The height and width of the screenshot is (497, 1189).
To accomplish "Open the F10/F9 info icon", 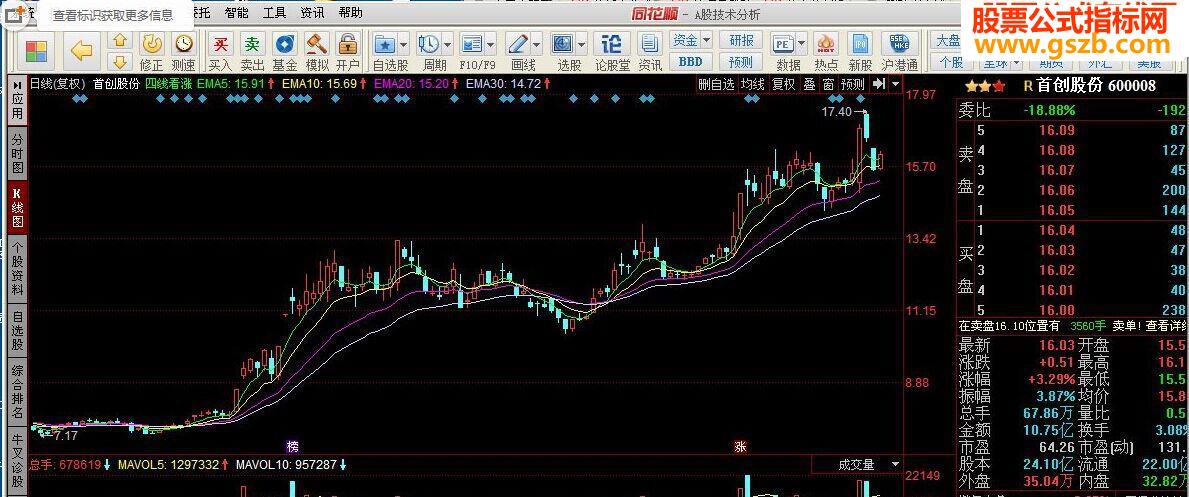I will coord(472,44).
